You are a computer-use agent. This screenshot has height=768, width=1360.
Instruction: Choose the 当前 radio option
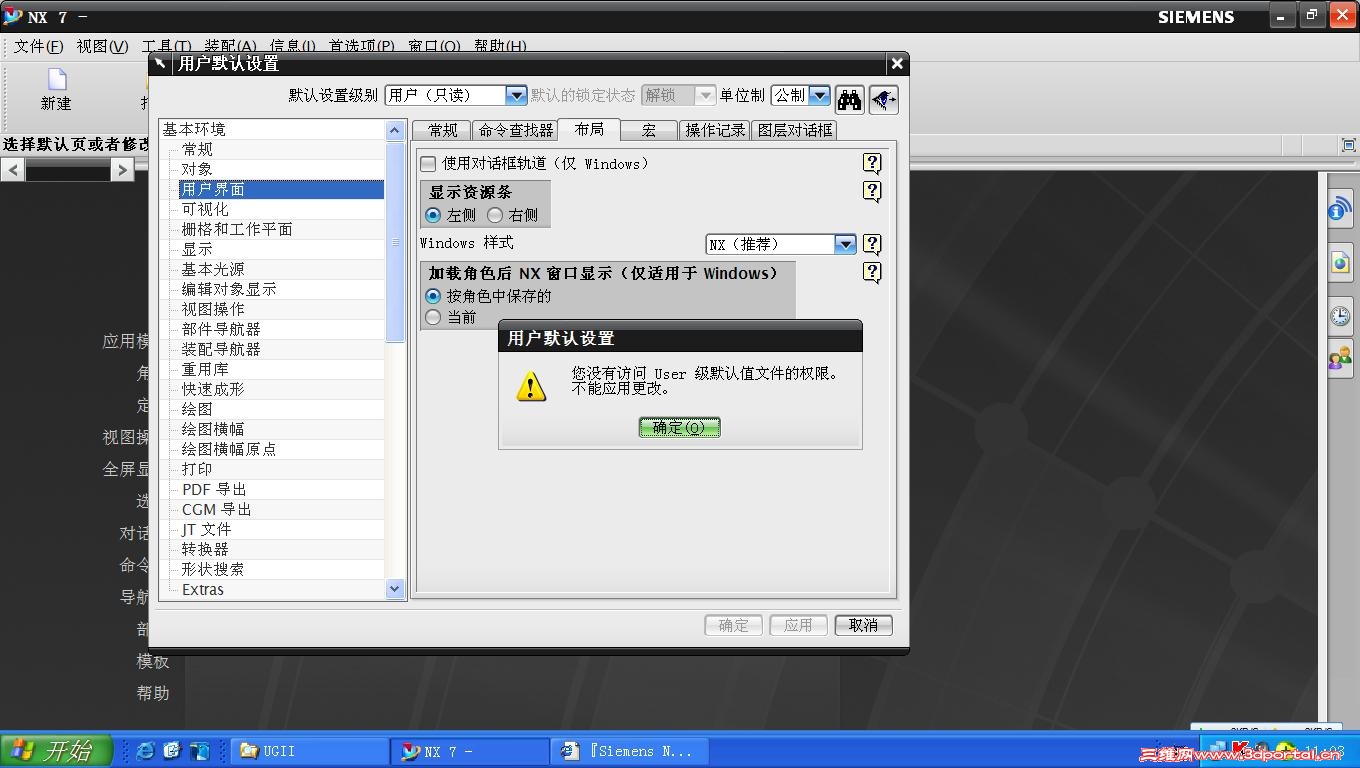(x=433, y=317)
